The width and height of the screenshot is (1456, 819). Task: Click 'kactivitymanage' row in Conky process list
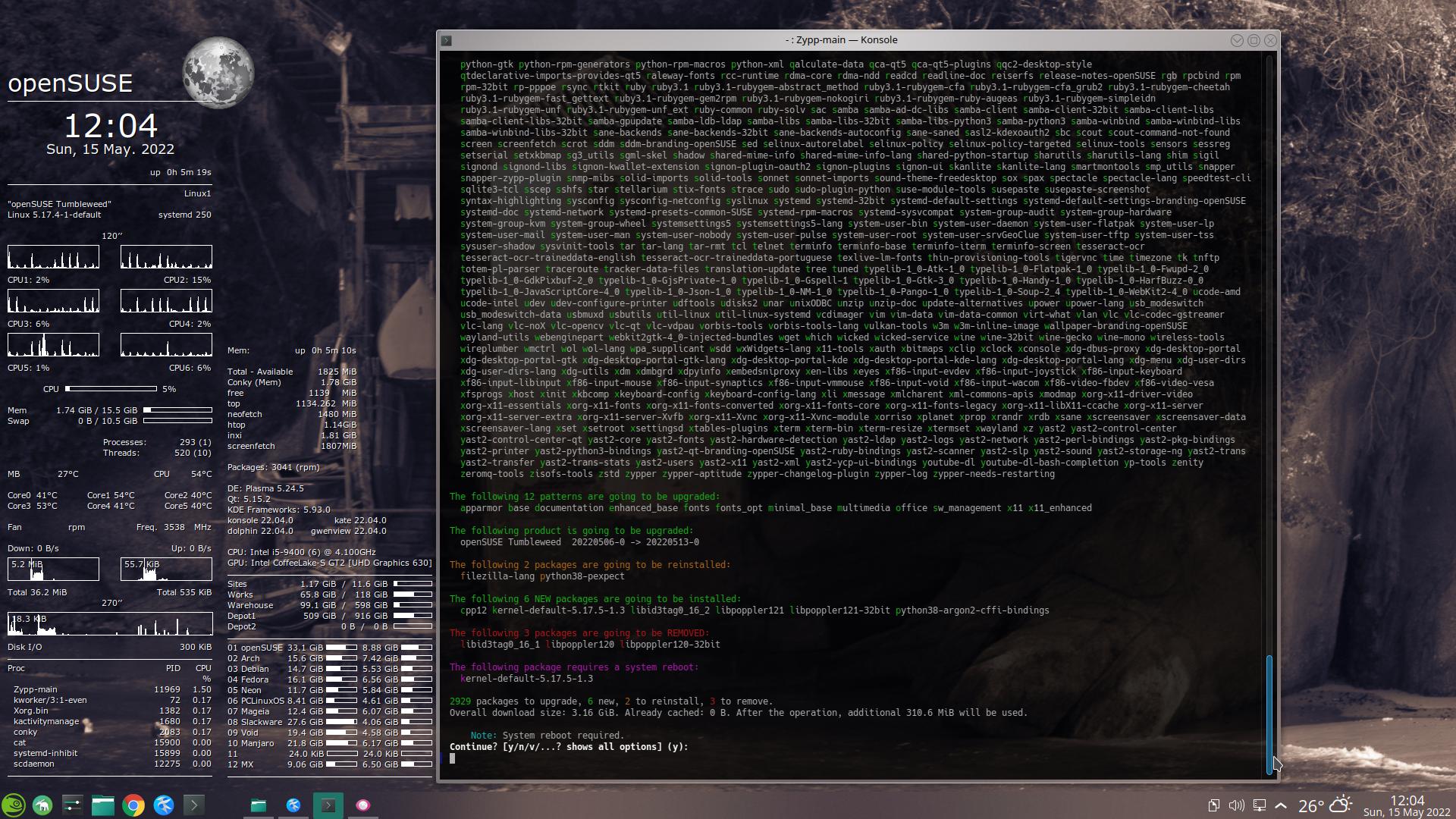tap(112, 722)
